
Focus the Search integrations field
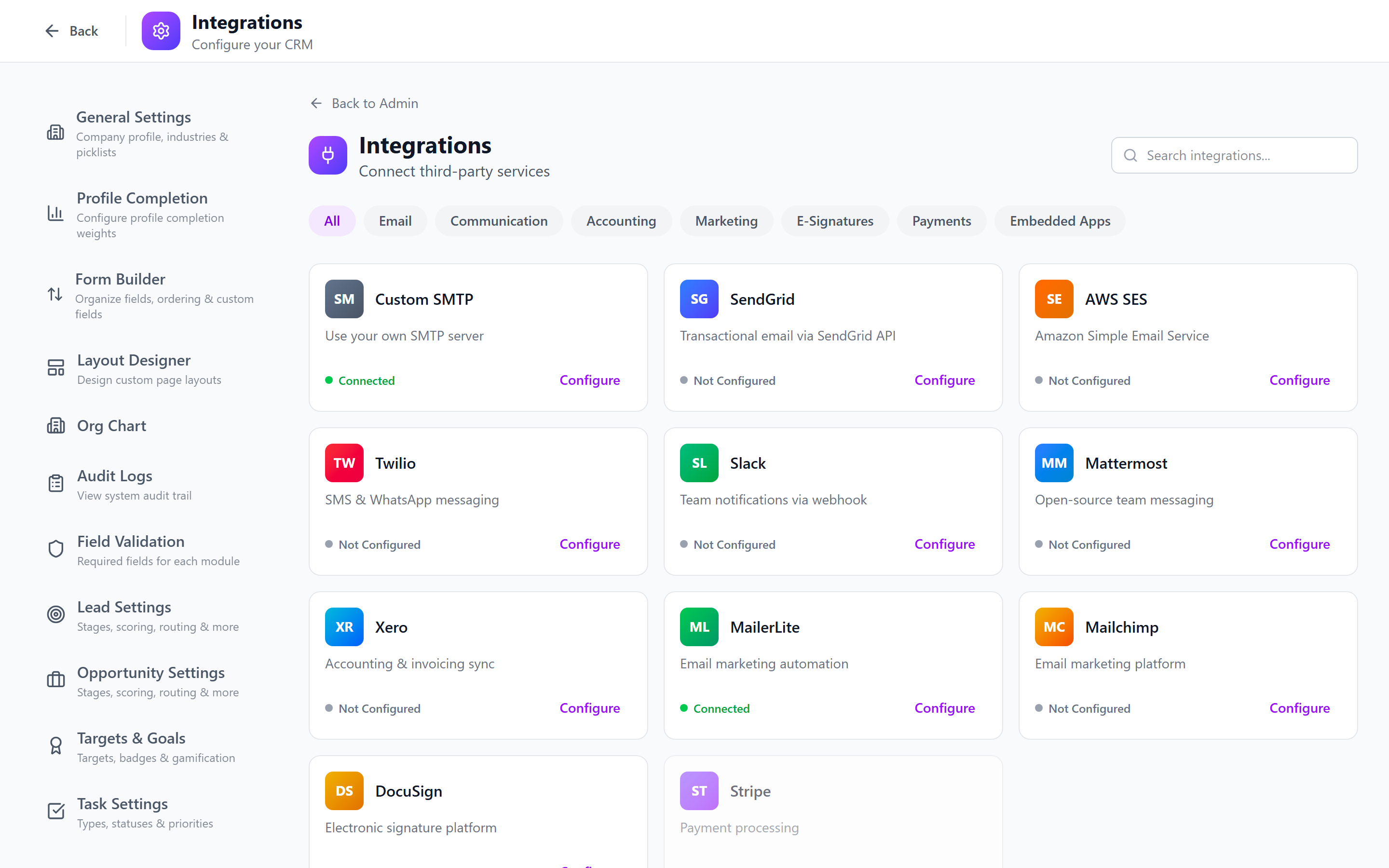[1234, 156]
